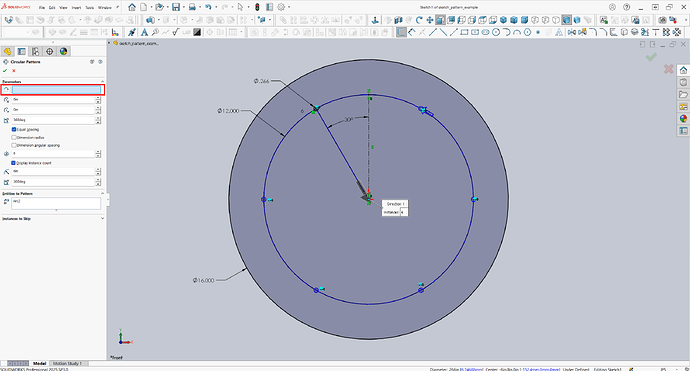Viewport: 690px width, 371px height.
Task: Click the Open file folder icon
Action: (x=159, y=7)
